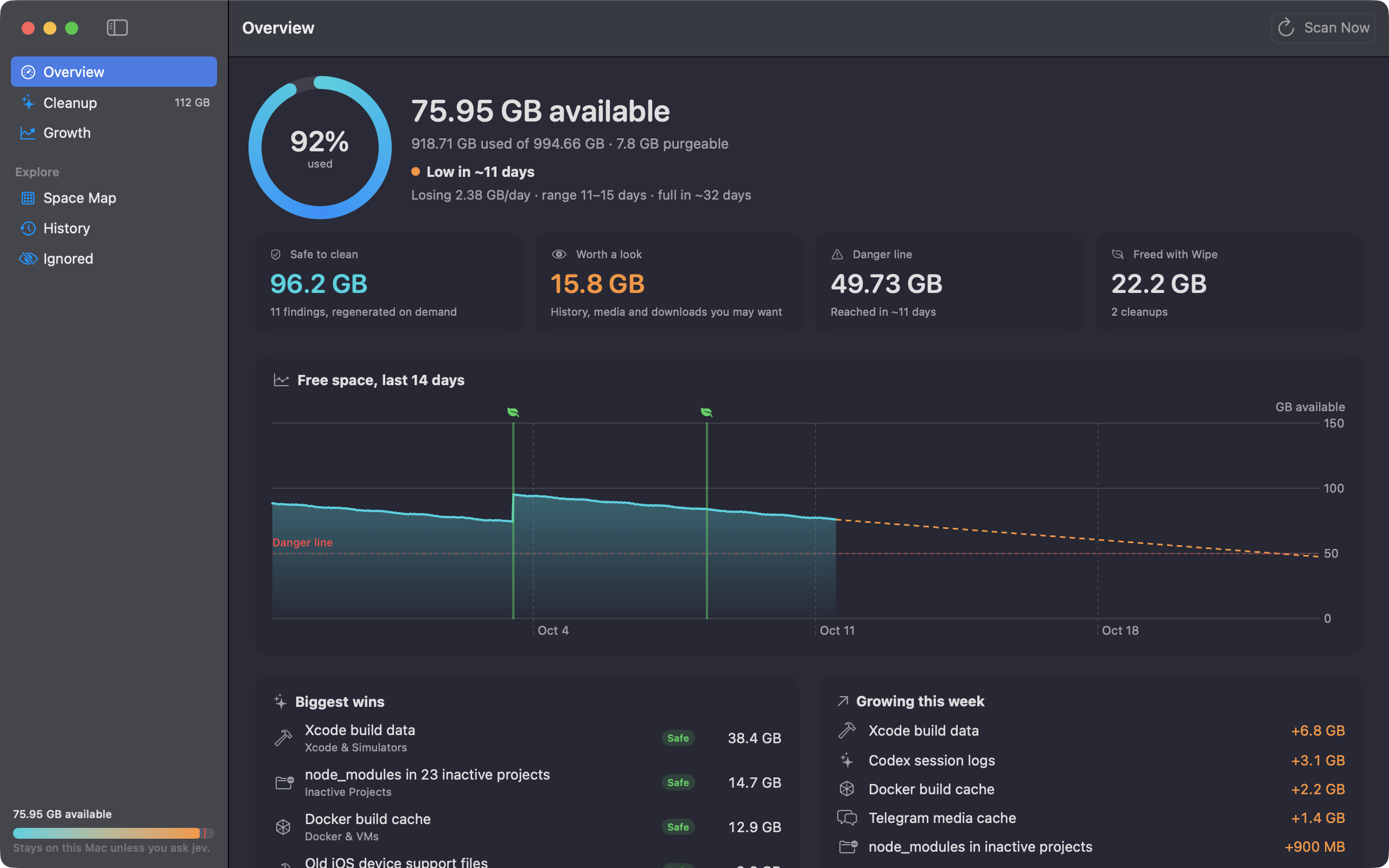Open the Worth a look card
The width and height of the screenshot is (1389, 868).
click(668, 283)
